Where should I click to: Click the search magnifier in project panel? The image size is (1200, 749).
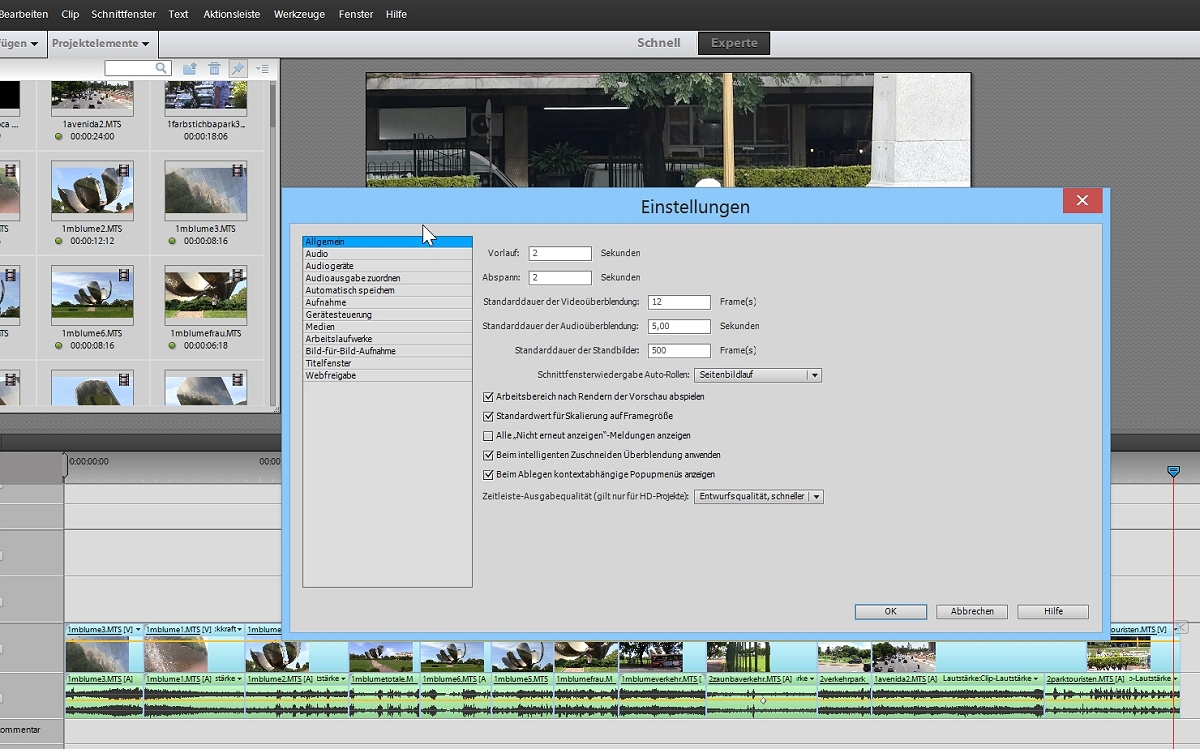click(162, 68)
